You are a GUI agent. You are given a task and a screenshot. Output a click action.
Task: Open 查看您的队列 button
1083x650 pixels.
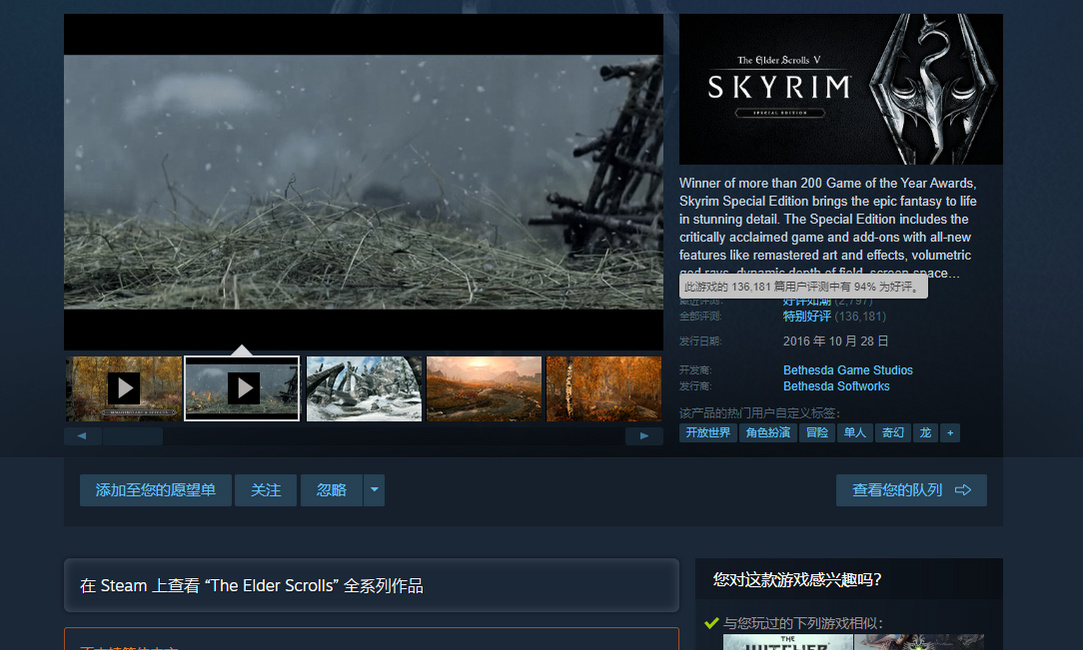pos(911,490)
